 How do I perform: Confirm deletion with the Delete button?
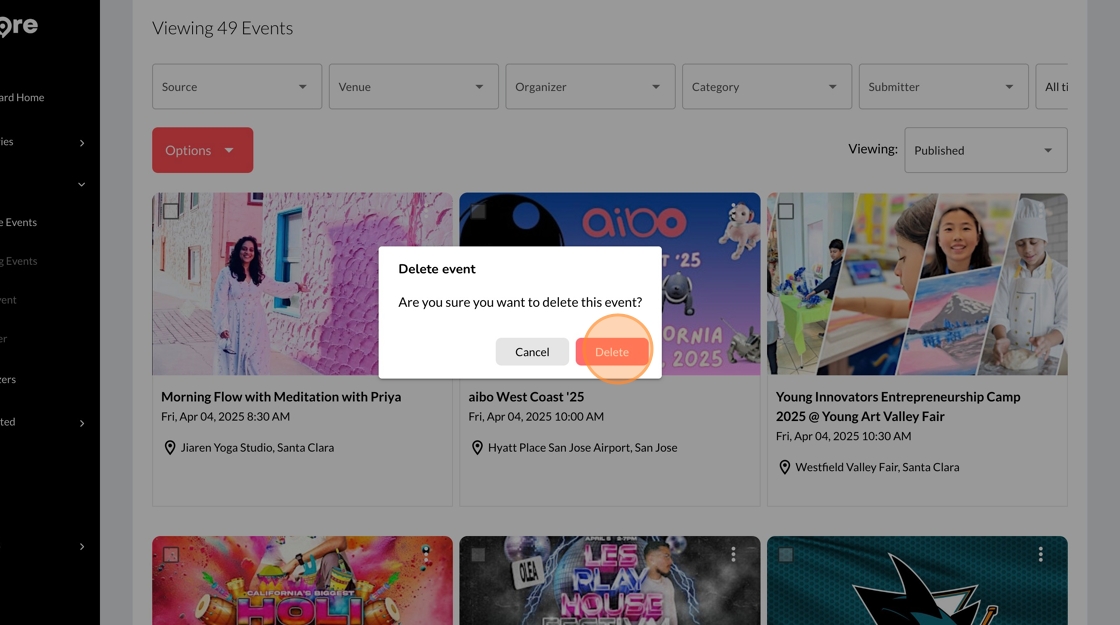[612, 351]
